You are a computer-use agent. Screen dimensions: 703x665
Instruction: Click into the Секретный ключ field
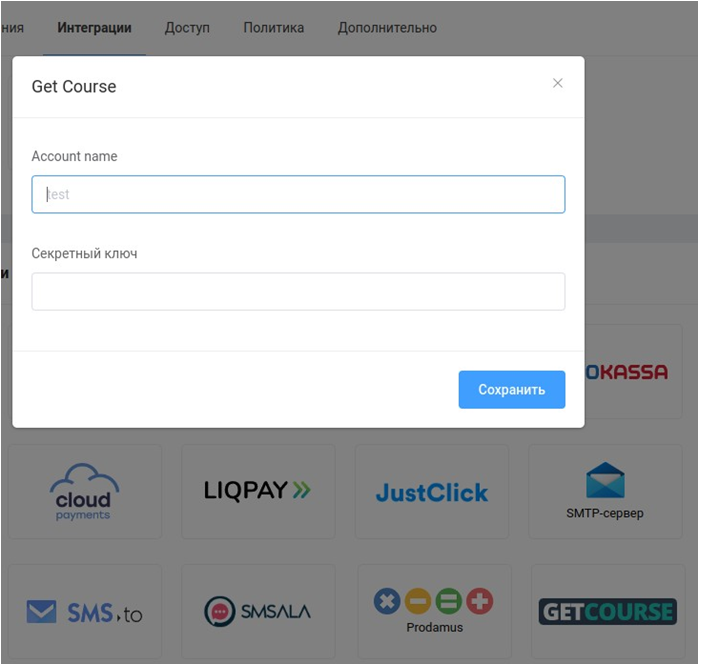298,292
